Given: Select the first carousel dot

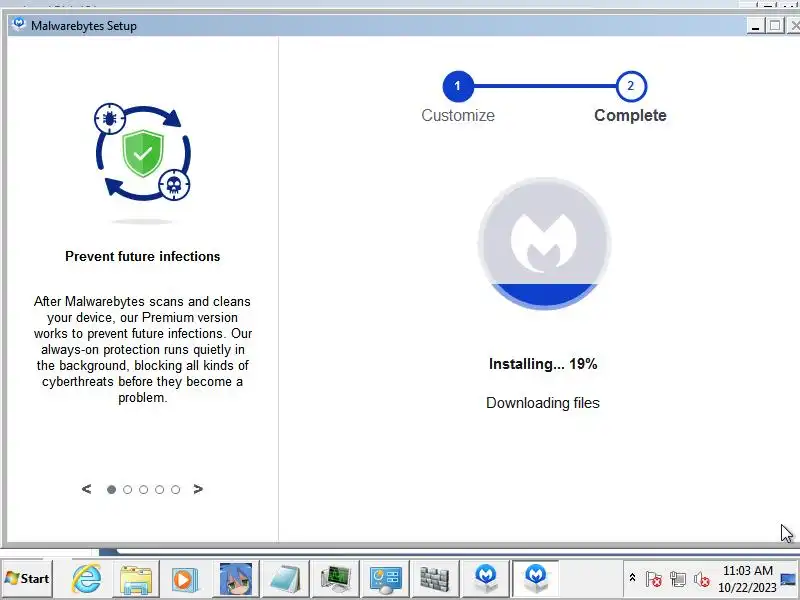Looking at the screenshot, I should [111, 489].
